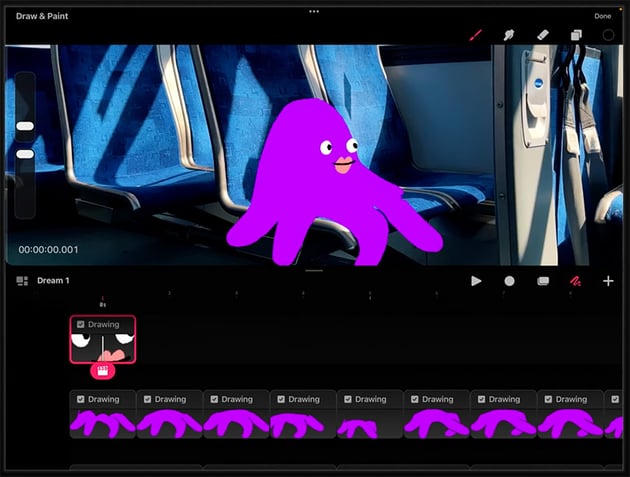Tap the red clip action badge below selected drawing
The image size is (630, 477).
tap(102, 371)
